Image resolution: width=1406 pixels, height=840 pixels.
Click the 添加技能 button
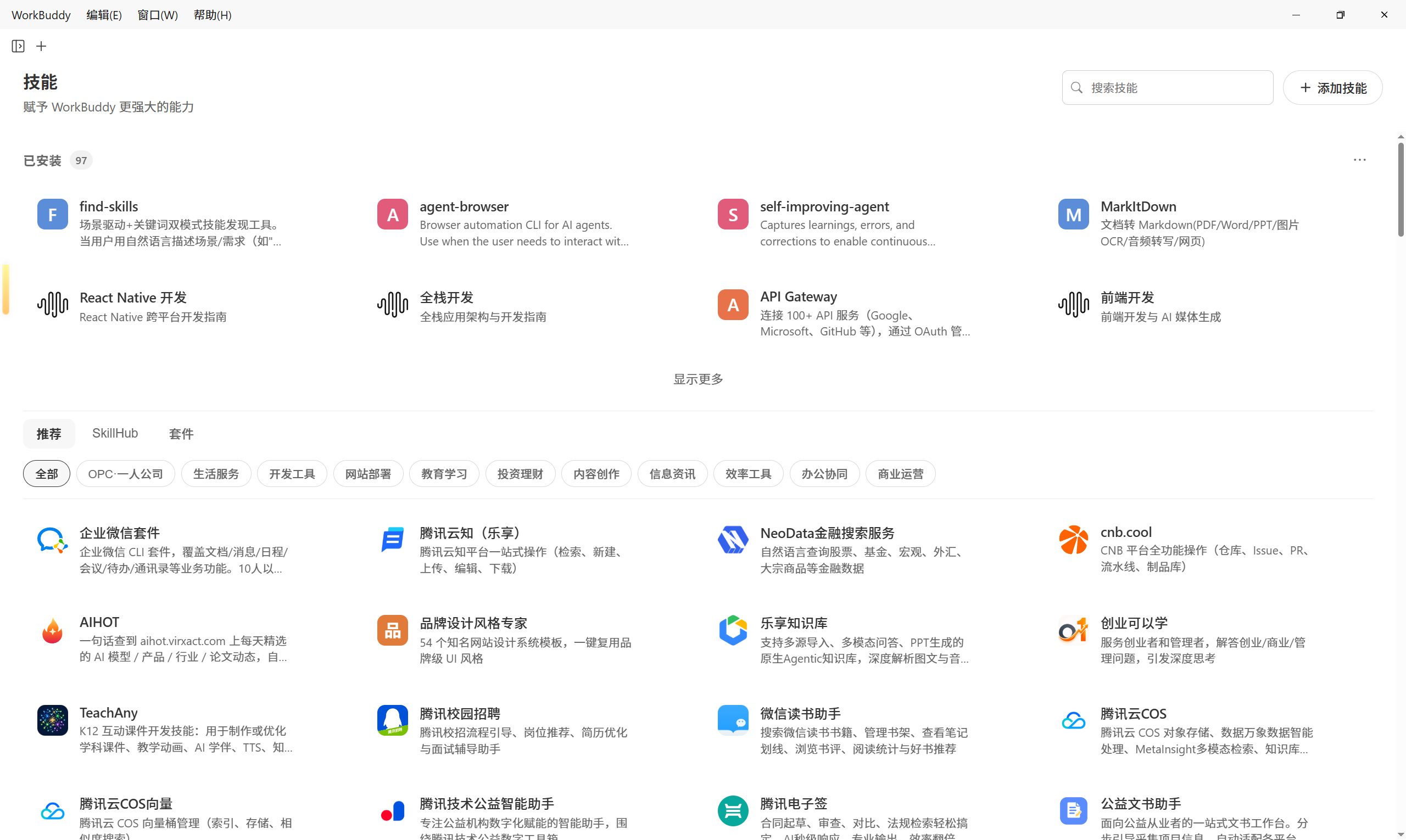pos(1332,88)
